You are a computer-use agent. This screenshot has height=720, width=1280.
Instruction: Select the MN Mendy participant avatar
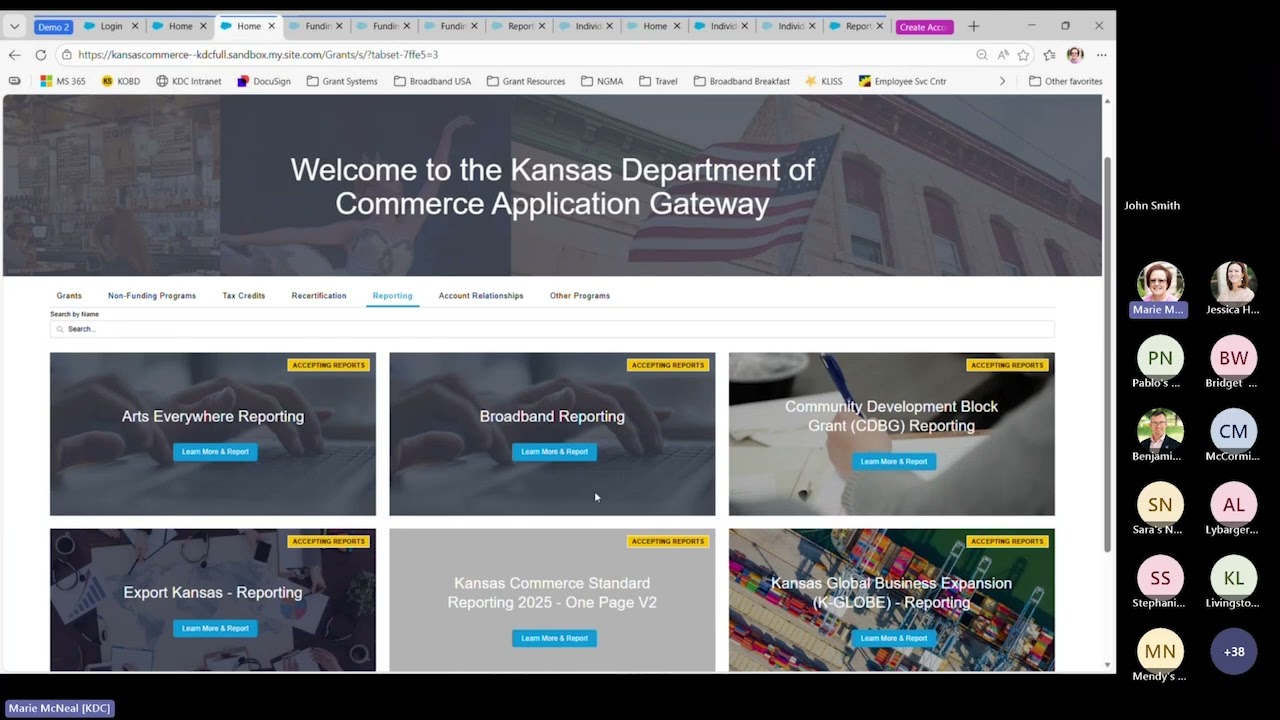[1160, 651]
